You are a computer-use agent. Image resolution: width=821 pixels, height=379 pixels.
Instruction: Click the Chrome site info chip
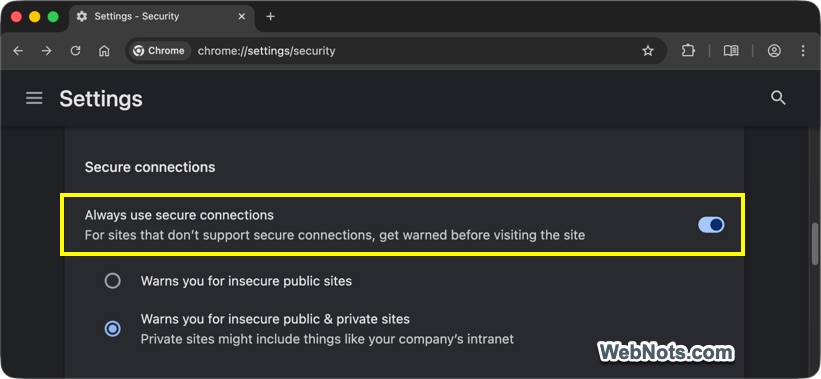click(x=159, y=51)
